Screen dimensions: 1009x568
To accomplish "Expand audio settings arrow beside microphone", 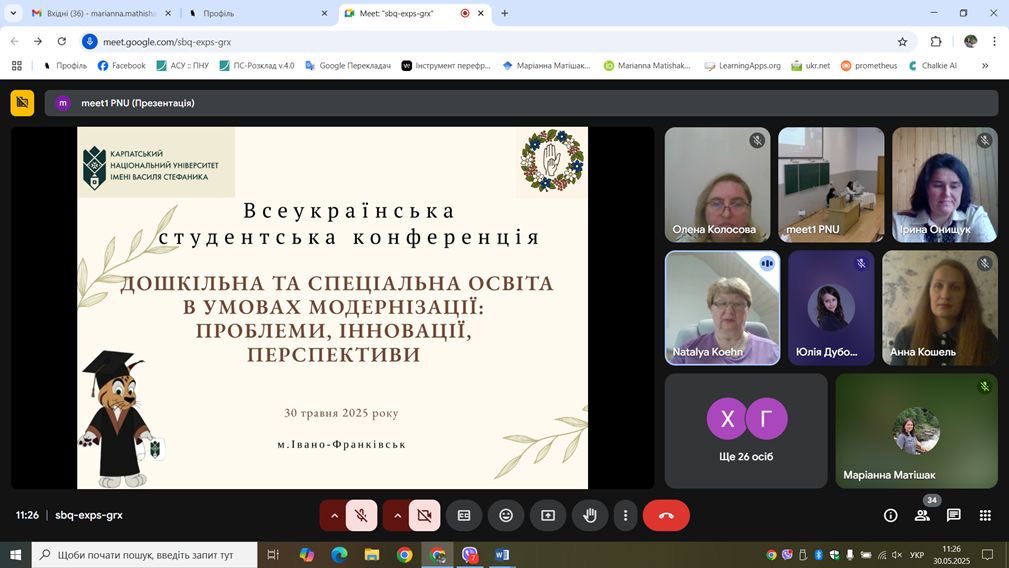I will coord(334,515).
